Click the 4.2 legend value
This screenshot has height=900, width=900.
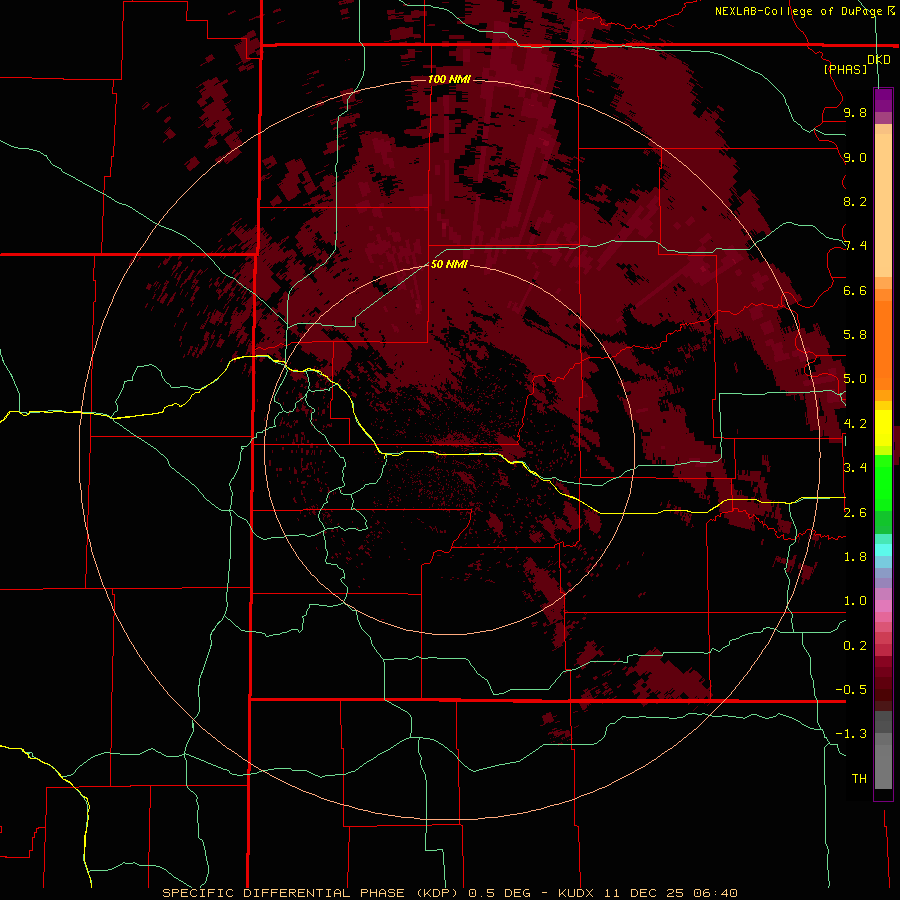click(x=855, y=424)
